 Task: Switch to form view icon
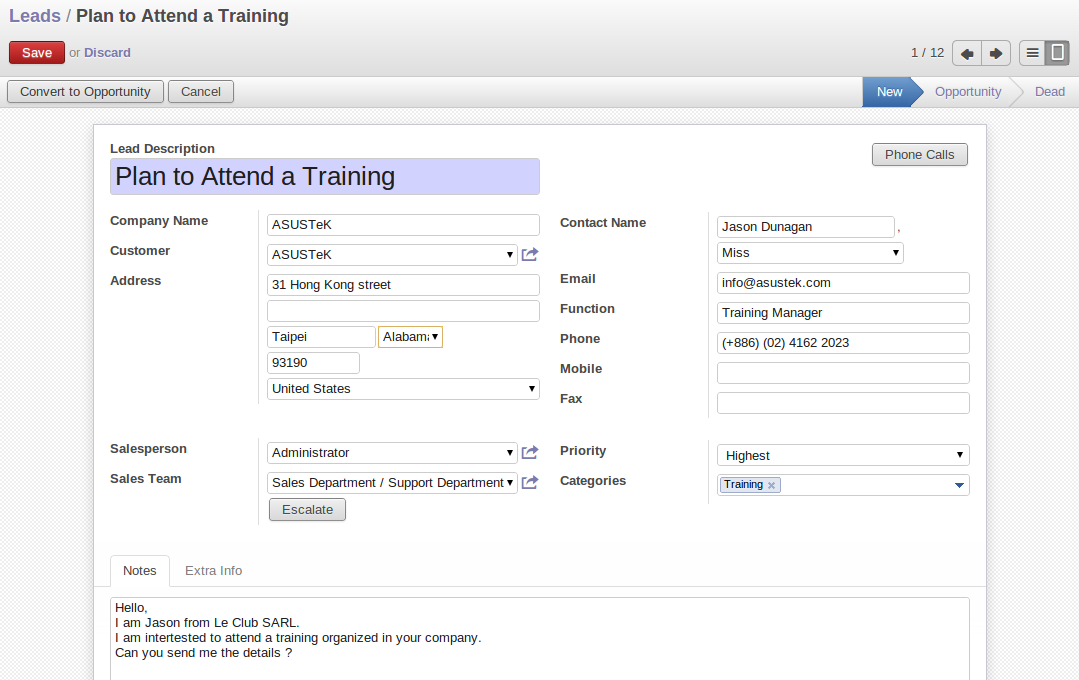coord(1057,53)
